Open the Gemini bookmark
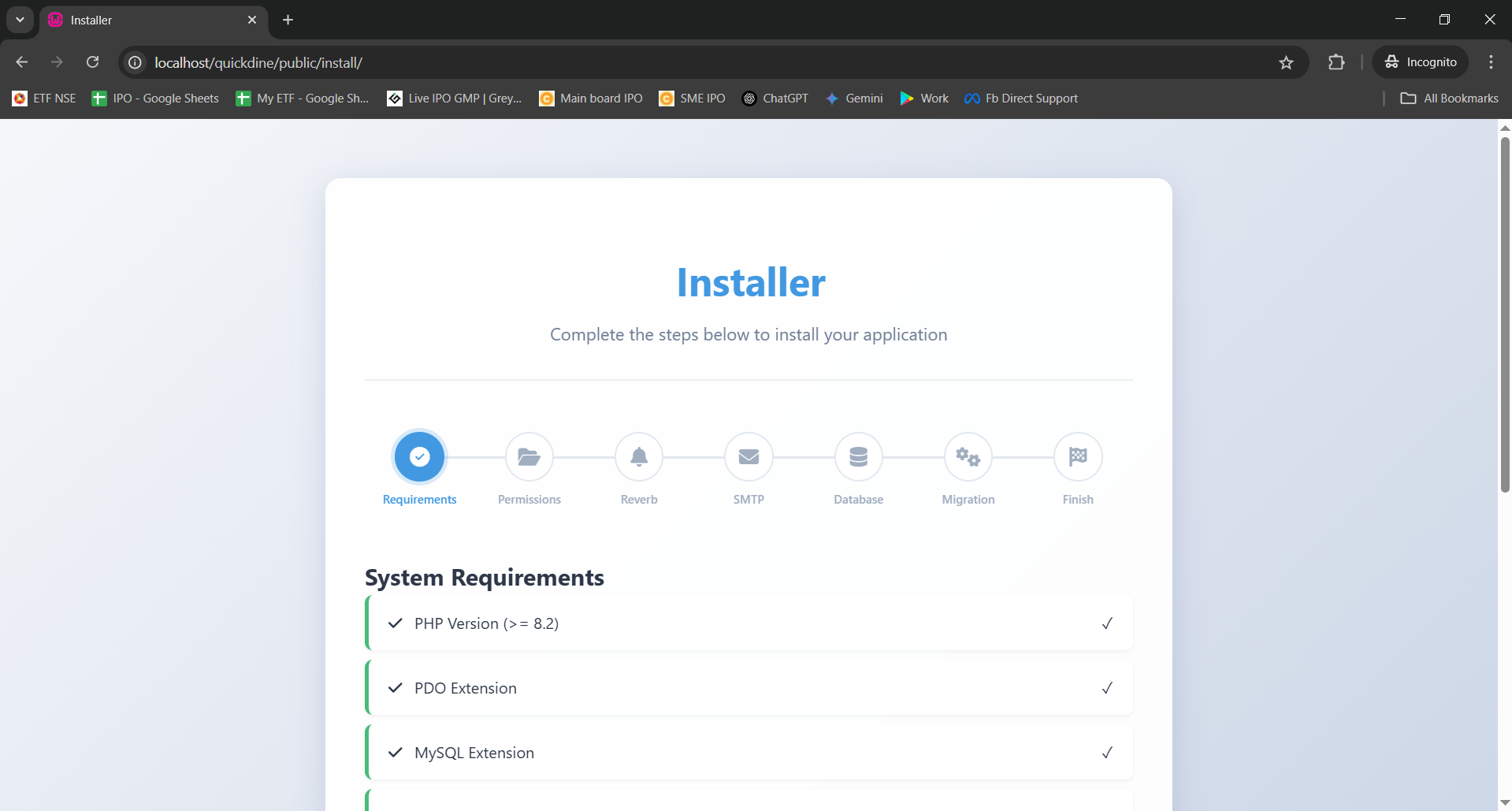Screen dimensions: 1512x811 pyautogui.click(x=854, y=99)
